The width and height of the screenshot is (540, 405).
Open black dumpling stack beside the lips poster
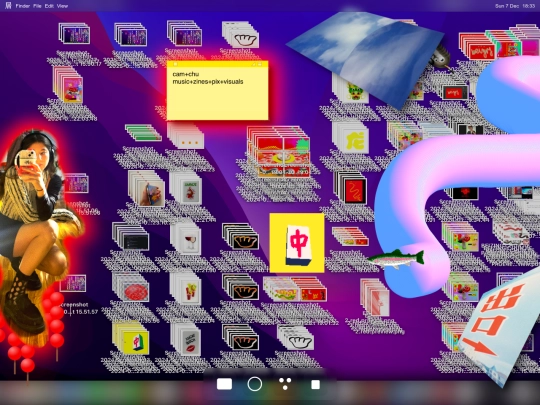[241, 337]
